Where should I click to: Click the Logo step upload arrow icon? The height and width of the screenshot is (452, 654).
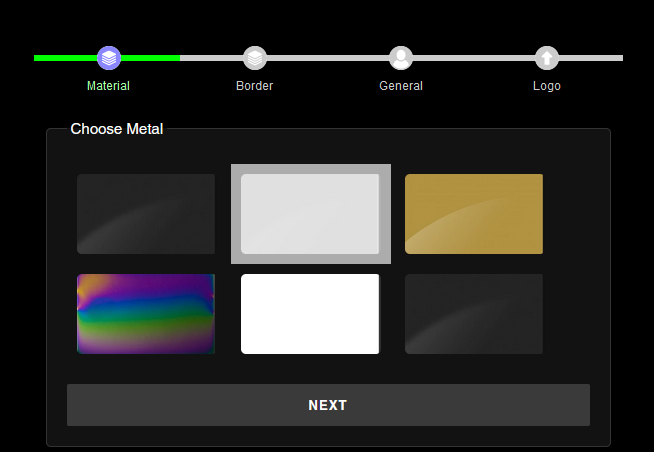[x=547, y=58]
